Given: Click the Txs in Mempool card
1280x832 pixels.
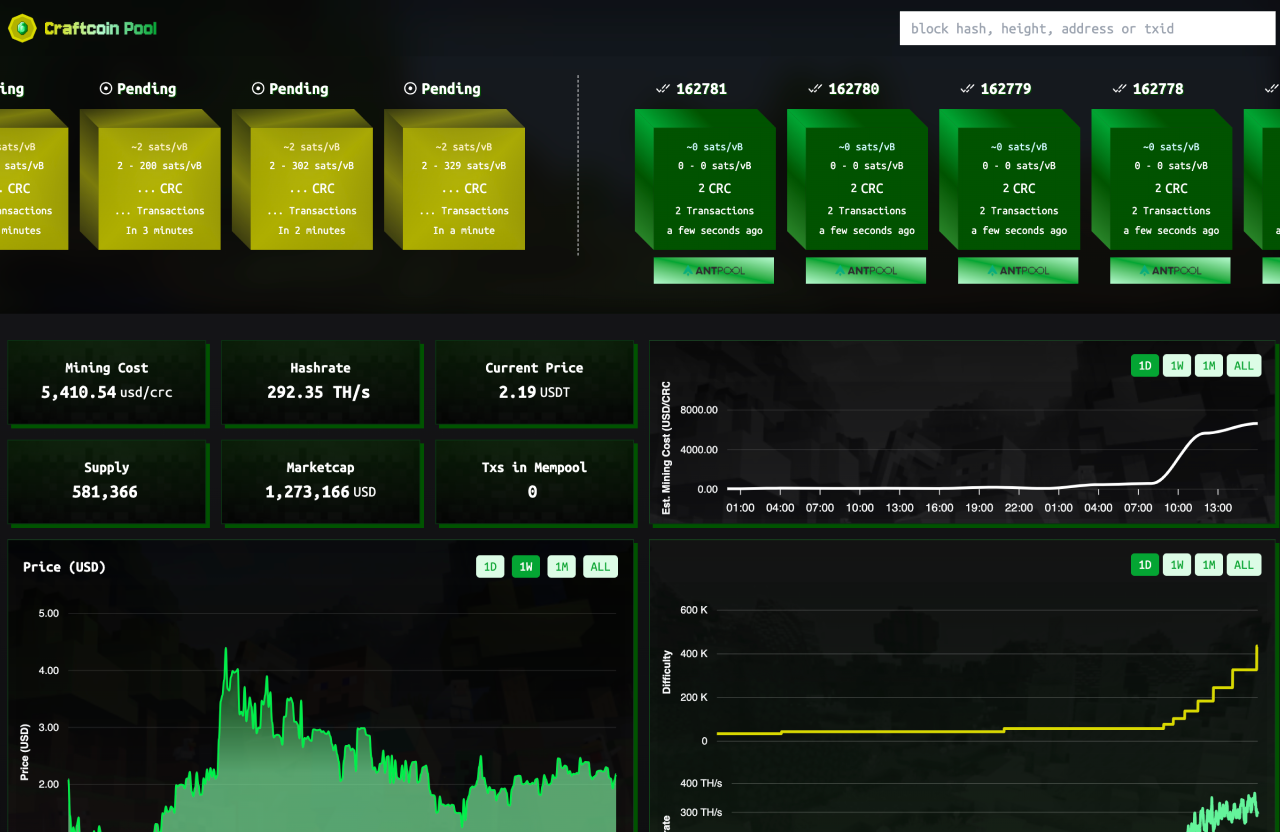Looking at the screenshot, I should click(535, 483).
